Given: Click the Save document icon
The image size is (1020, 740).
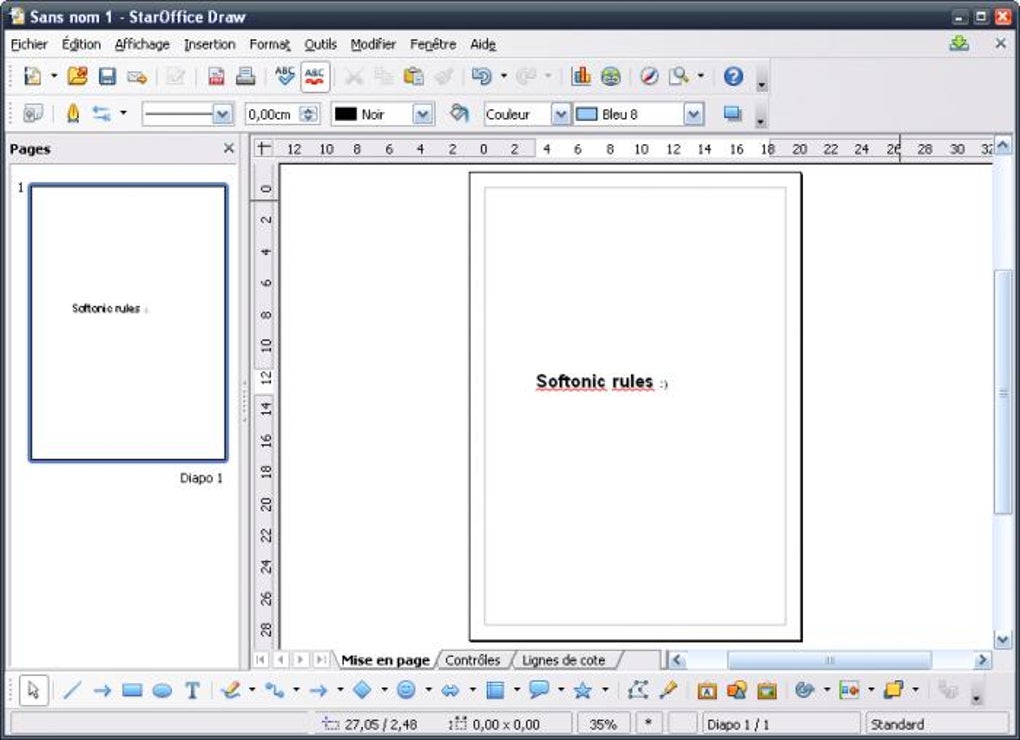Looking at the screenshot, I should (107, 76).
